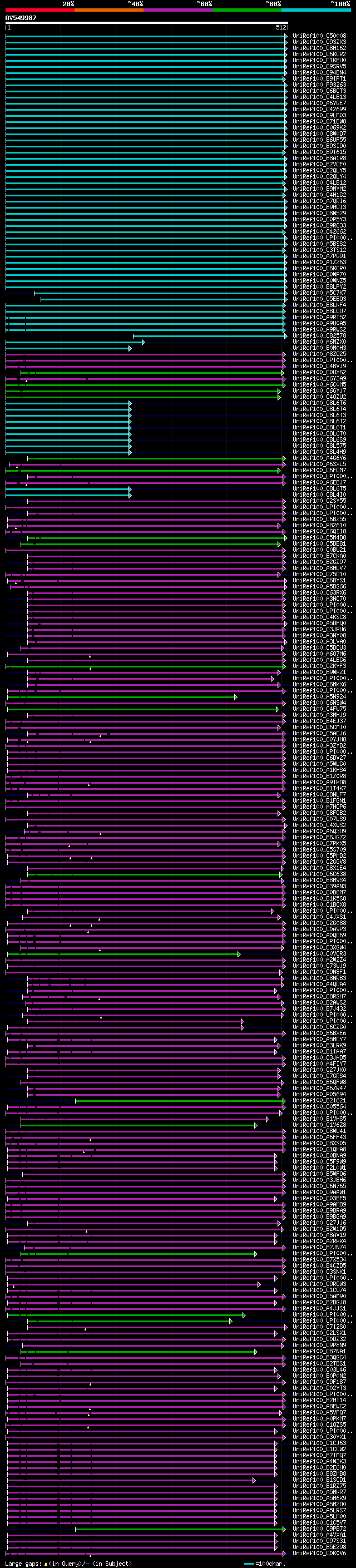Viewport: 356px width, 1568px height.
Task: Select the UniRef100_B8LPY2 hit label
Action: [319, 286]
